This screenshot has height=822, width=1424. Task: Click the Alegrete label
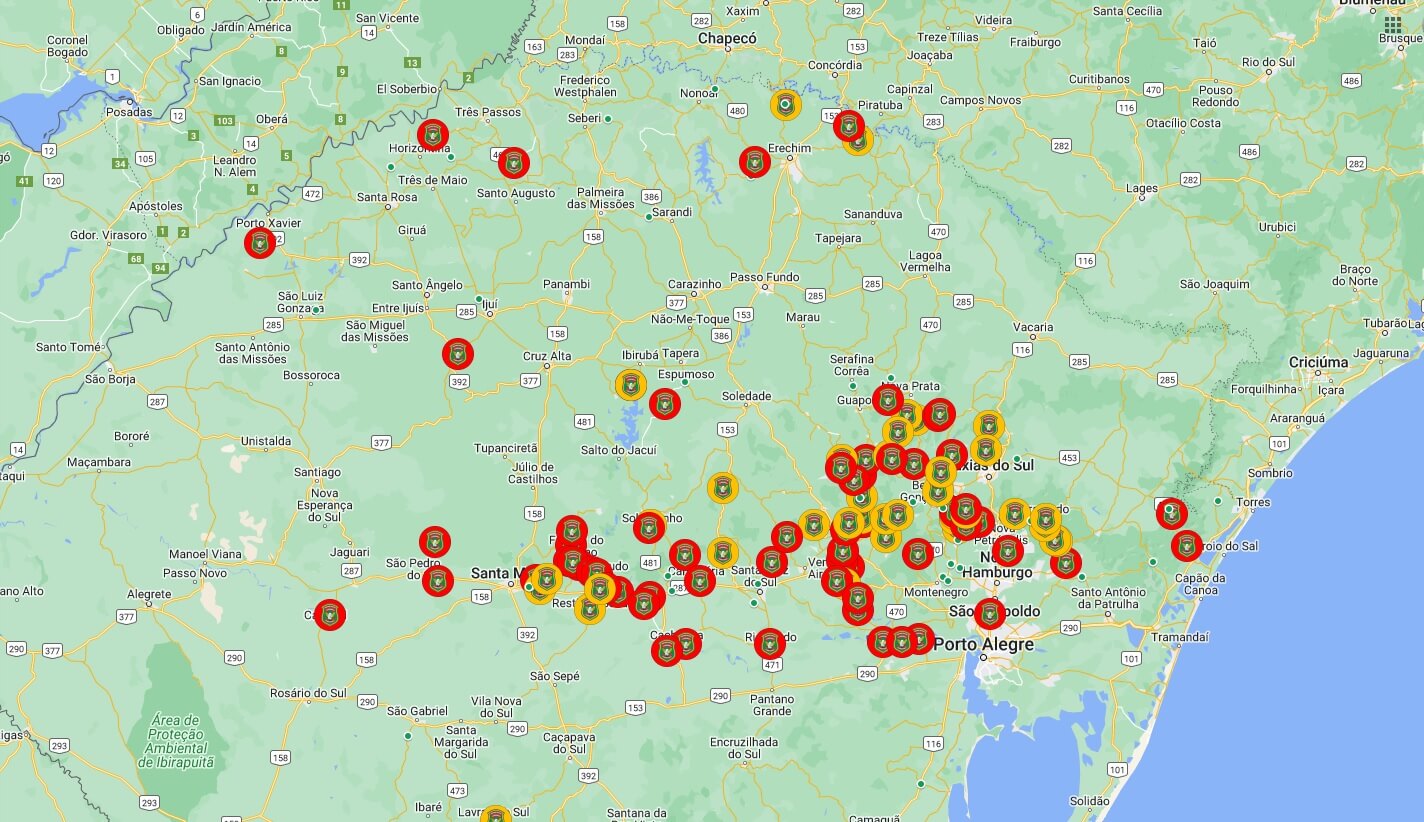(149, 594)
